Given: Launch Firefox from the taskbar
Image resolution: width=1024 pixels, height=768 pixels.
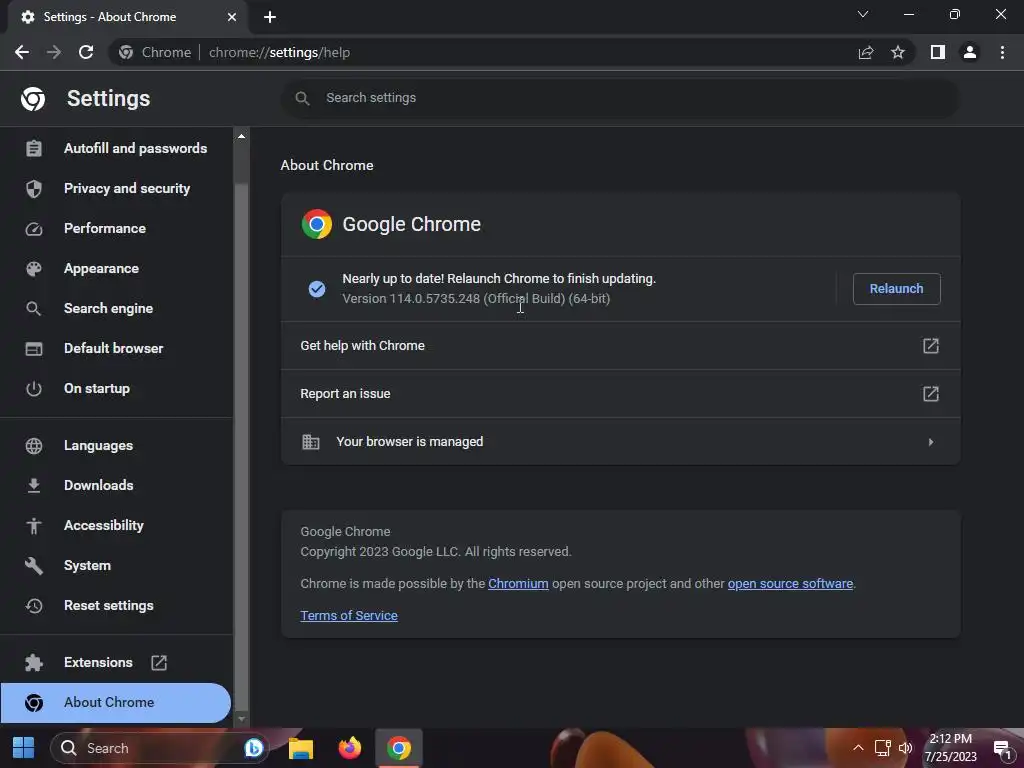Looking at the screenshot, I should point(349,748).
